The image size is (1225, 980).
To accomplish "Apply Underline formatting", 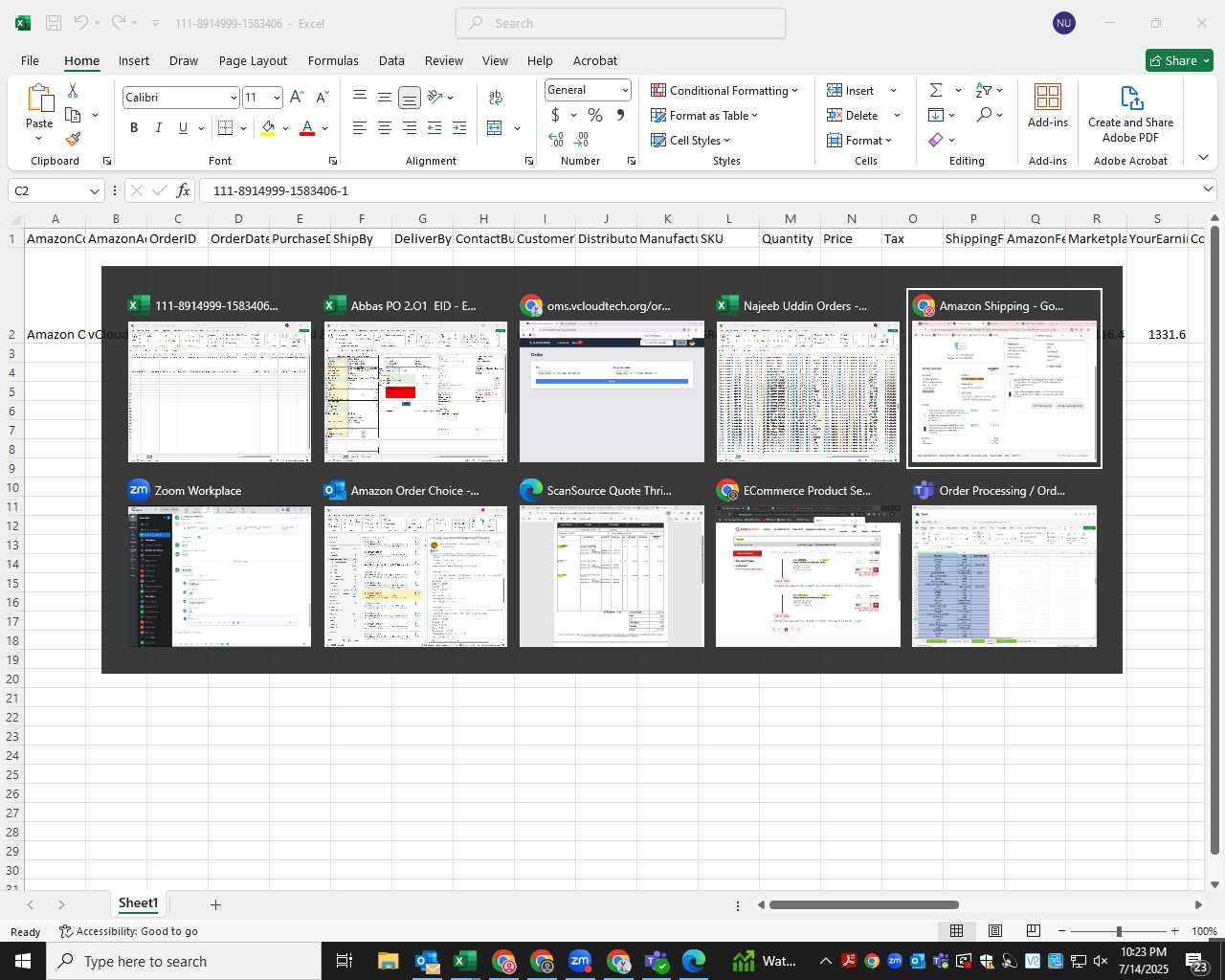I will click(183, 127).
